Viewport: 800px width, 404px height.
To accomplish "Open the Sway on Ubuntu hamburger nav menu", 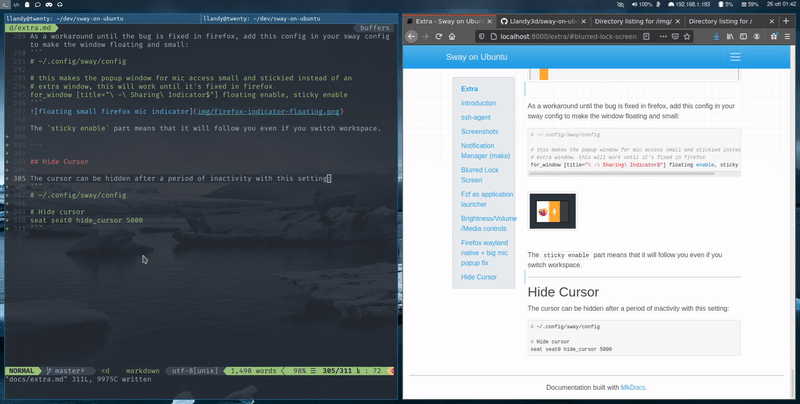I will 735,57.
